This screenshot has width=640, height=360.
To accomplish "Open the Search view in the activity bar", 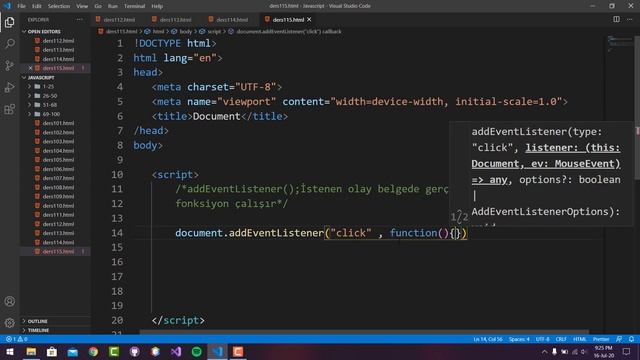I will [9, 44].
